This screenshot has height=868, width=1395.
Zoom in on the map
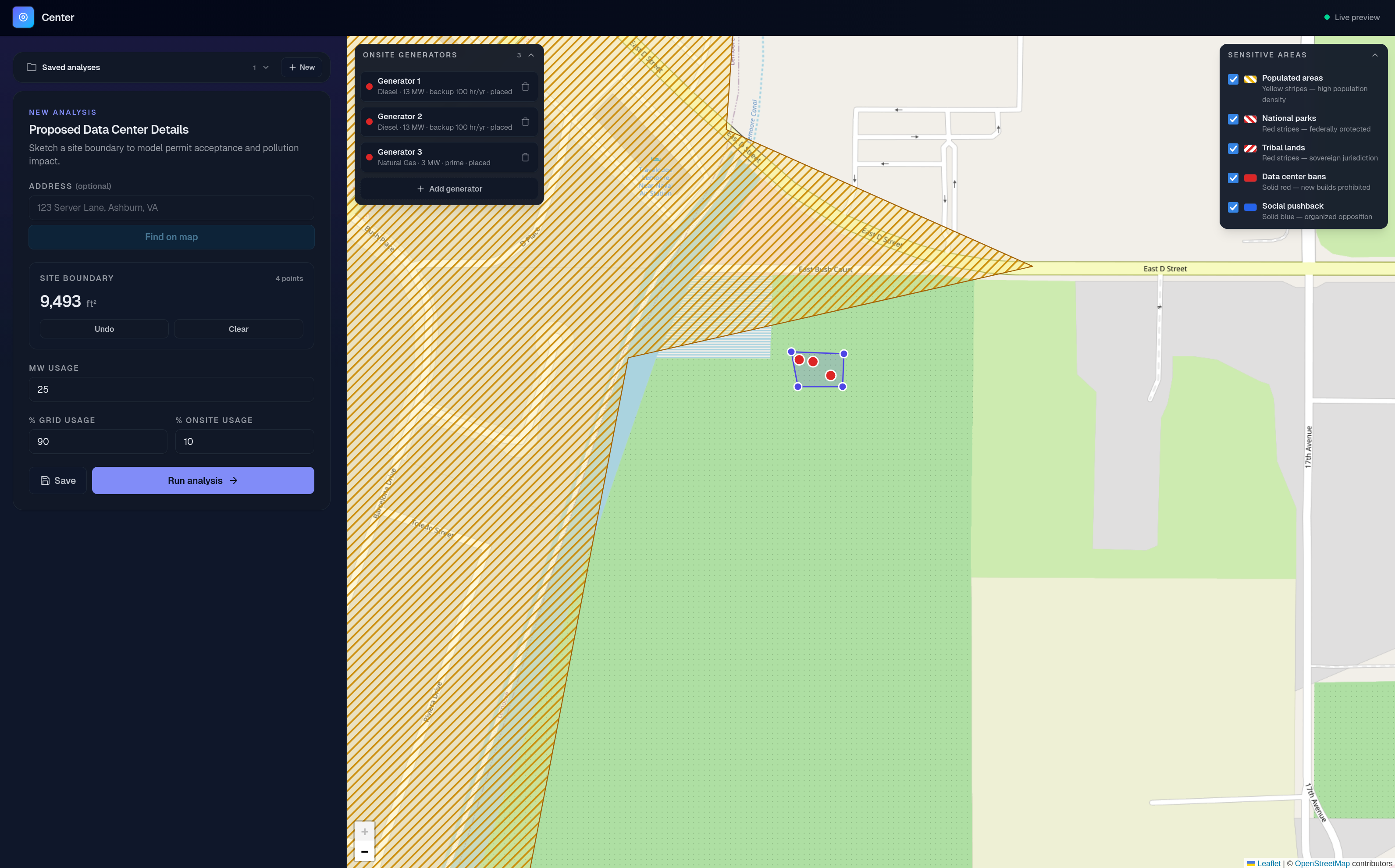365,831
